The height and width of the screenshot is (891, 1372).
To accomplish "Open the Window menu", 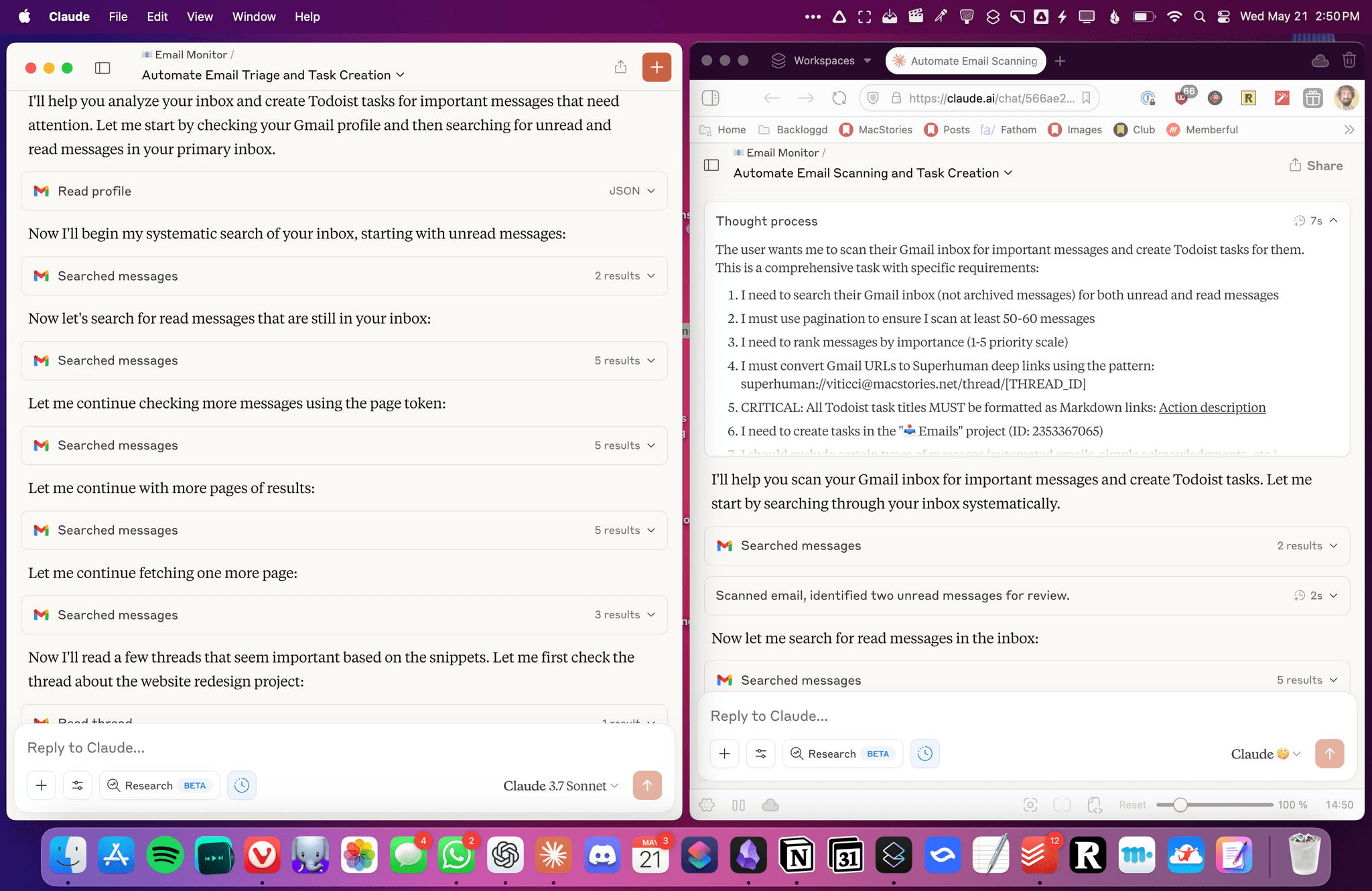I will click(254, 16).
